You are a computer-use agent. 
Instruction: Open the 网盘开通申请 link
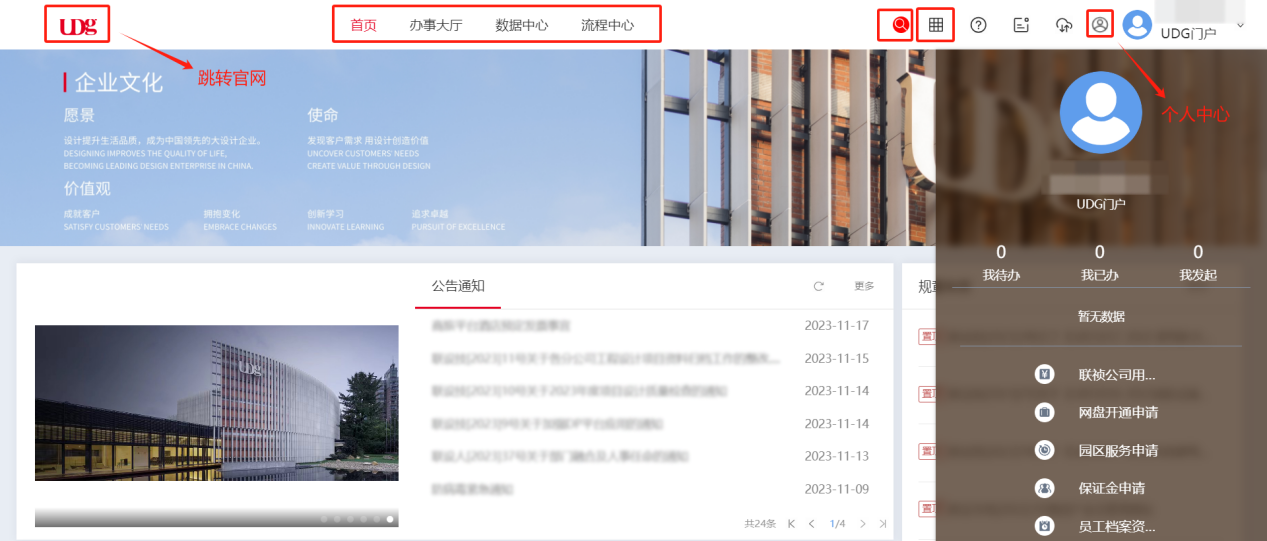pyautogui.click(x=1118, y=412)
